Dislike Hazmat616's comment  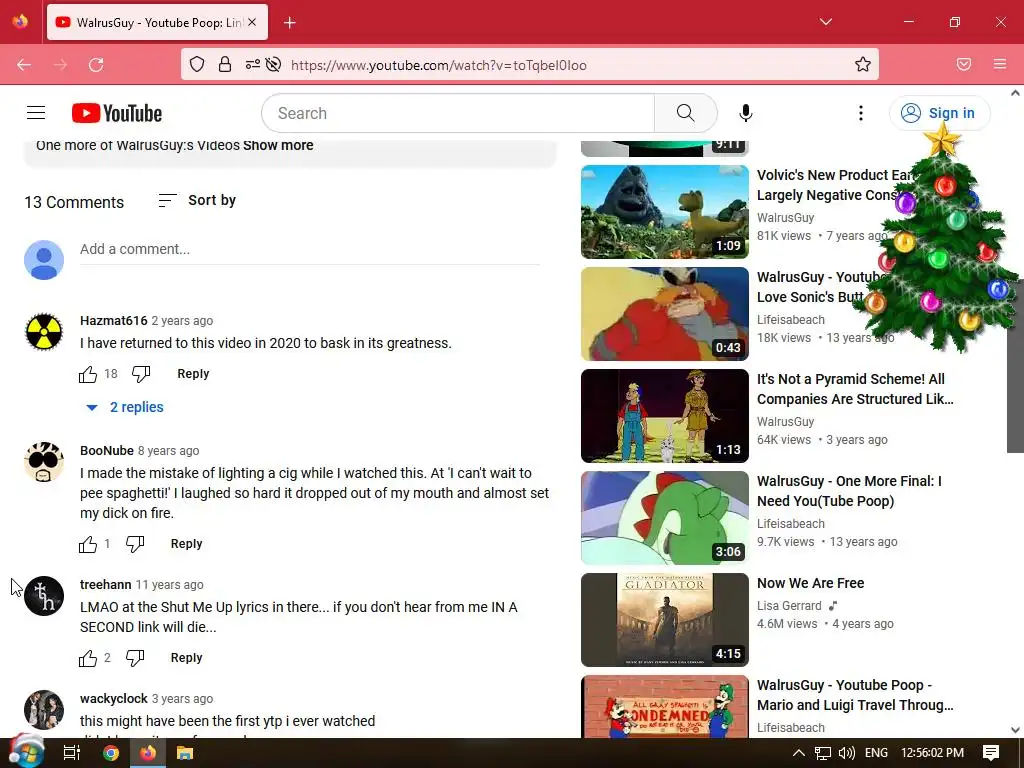(140, 374)
